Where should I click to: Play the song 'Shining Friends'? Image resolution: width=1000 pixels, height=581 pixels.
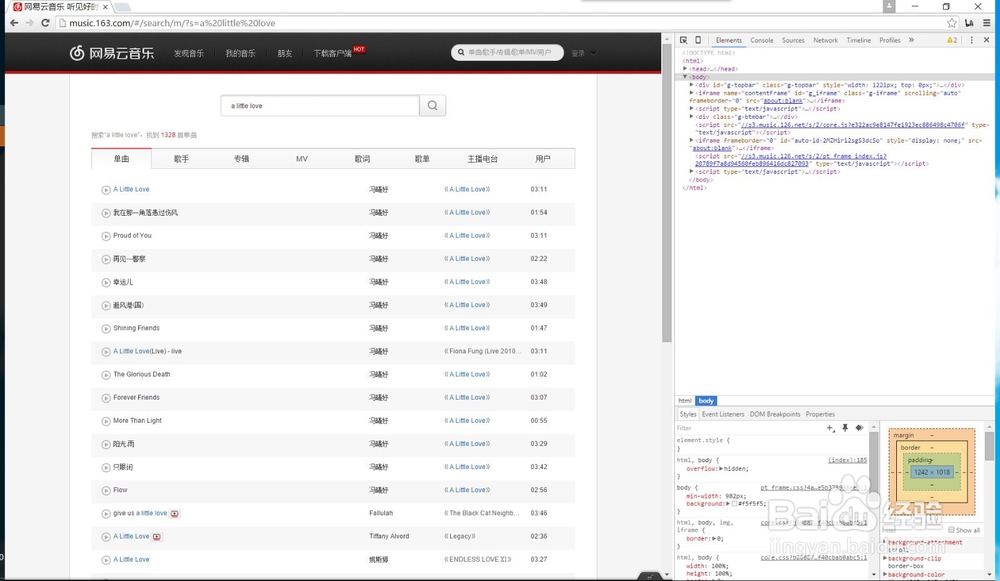tap(106, 328)
